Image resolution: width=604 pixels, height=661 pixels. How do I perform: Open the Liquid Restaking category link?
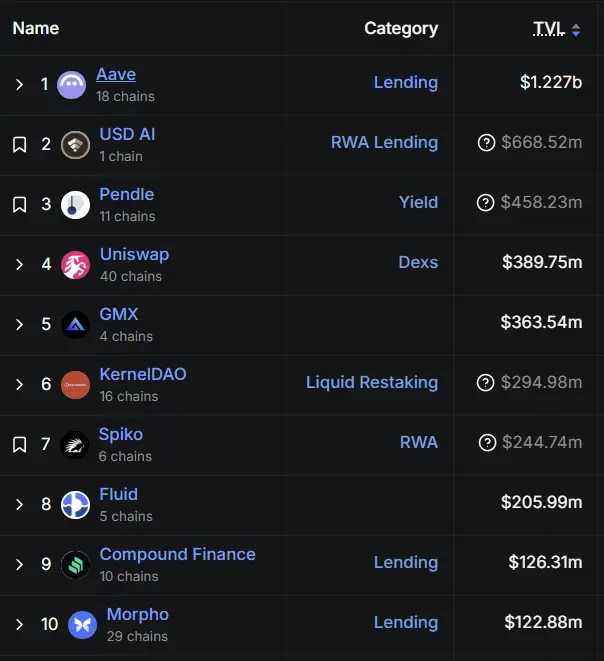pyautogui.click(x=372, y=382)
